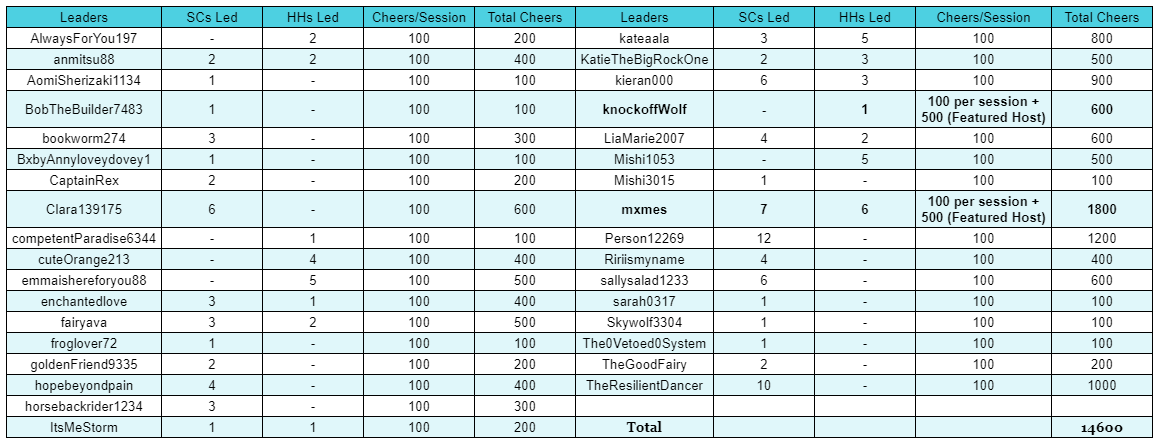Select the KatieTheBigRockOne name cell

click(645, 60)
